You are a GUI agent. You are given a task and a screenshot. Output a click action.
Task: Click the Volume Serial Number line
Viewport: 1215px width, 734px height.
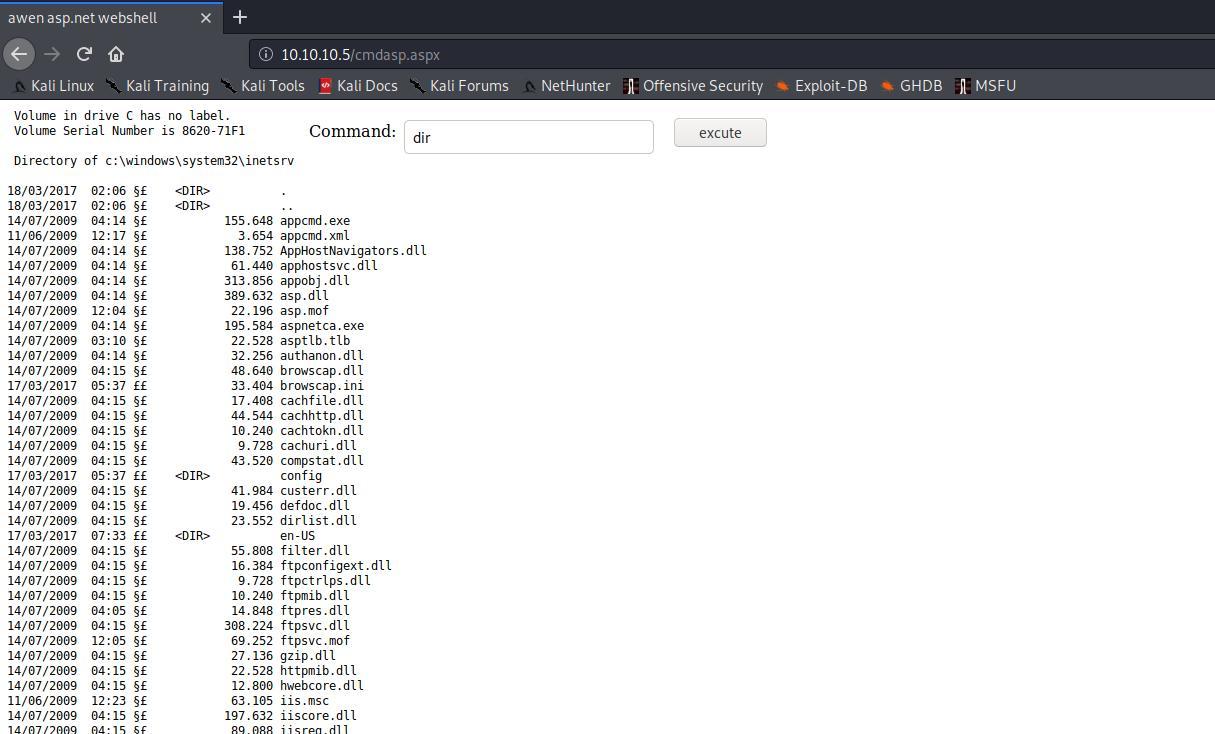click(129, 131)
